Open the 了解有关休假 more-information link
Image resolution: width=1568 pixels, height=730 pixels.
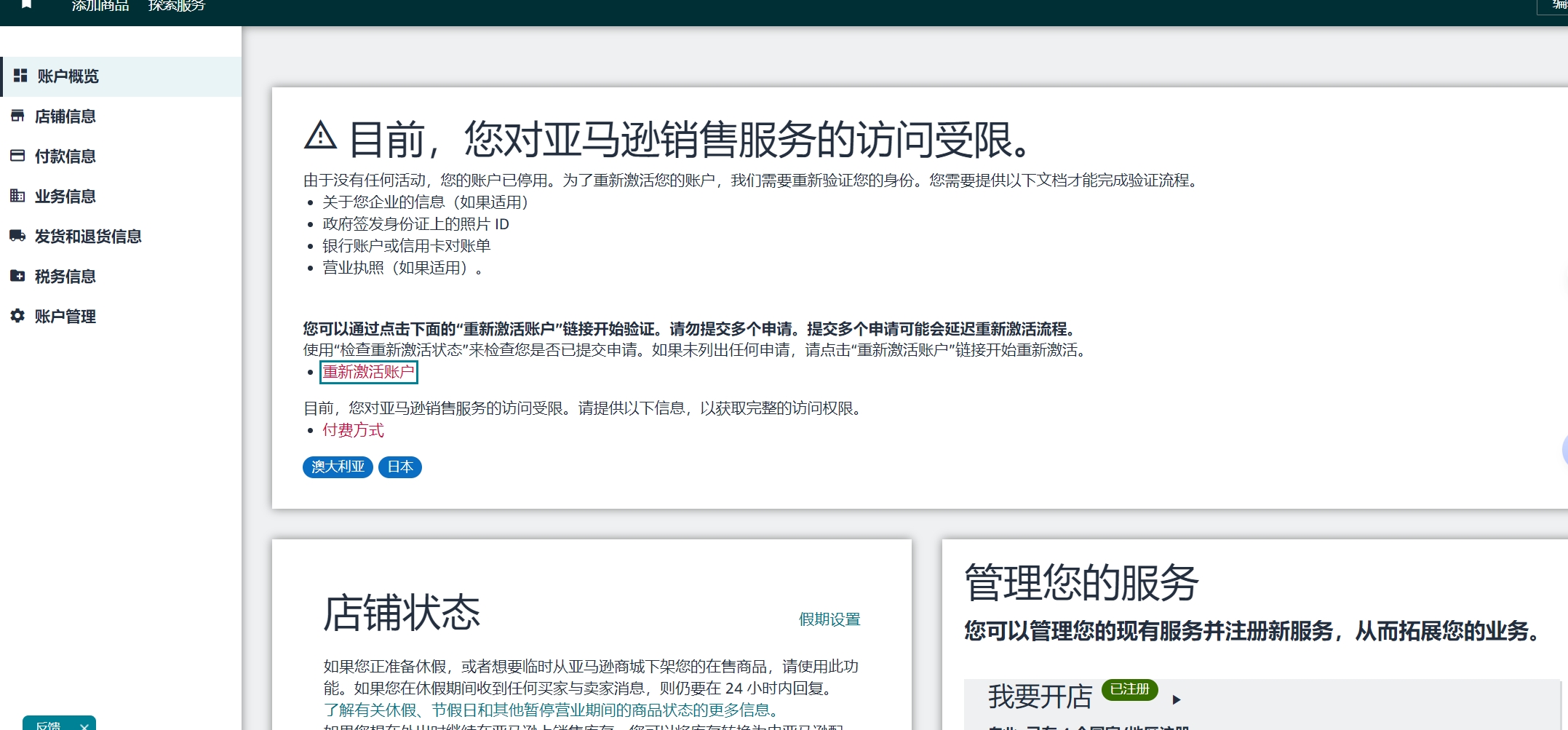(554, 710)
